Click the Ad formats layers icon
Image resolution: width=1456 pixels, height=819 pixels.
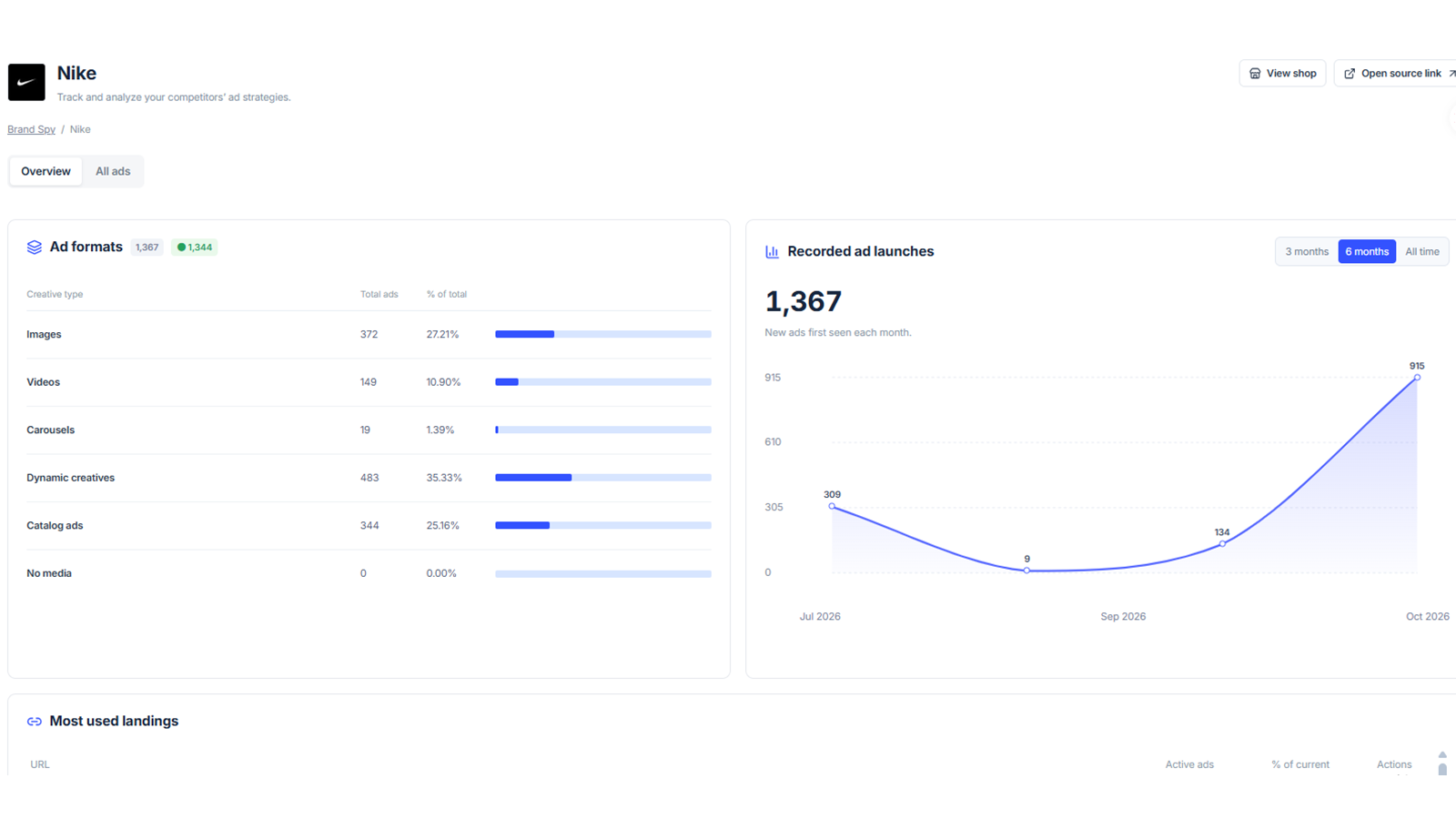click(x=35, y=248)
